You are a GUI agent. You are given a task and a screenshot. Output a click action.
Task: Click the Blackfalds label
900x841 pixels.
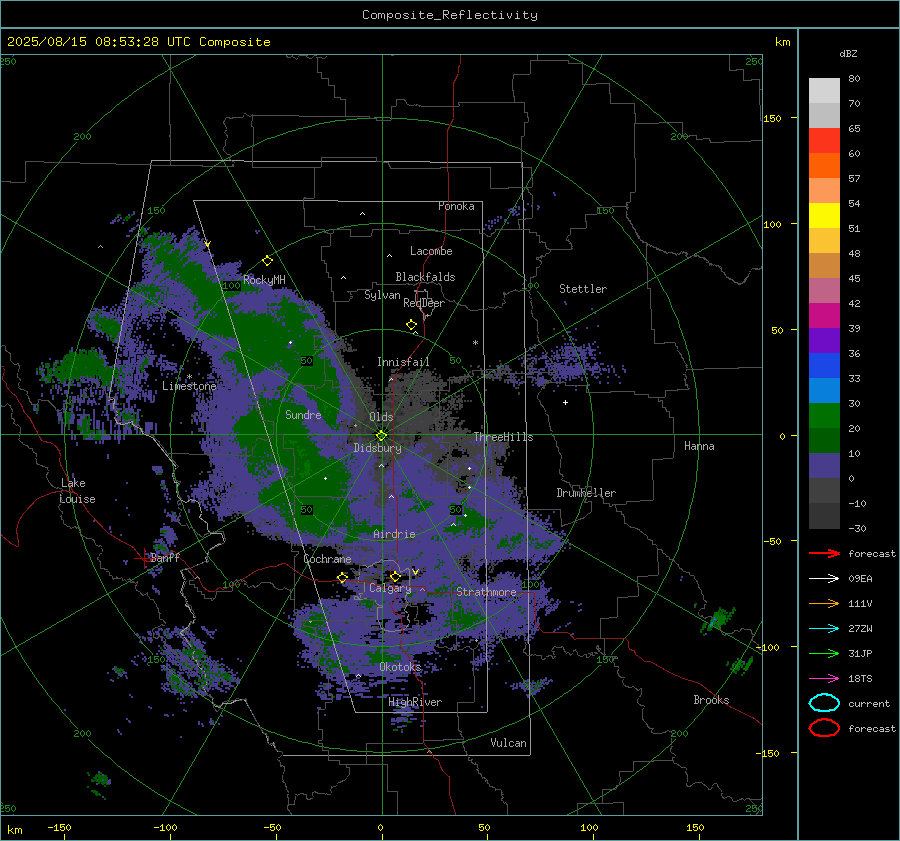(425, 277)
